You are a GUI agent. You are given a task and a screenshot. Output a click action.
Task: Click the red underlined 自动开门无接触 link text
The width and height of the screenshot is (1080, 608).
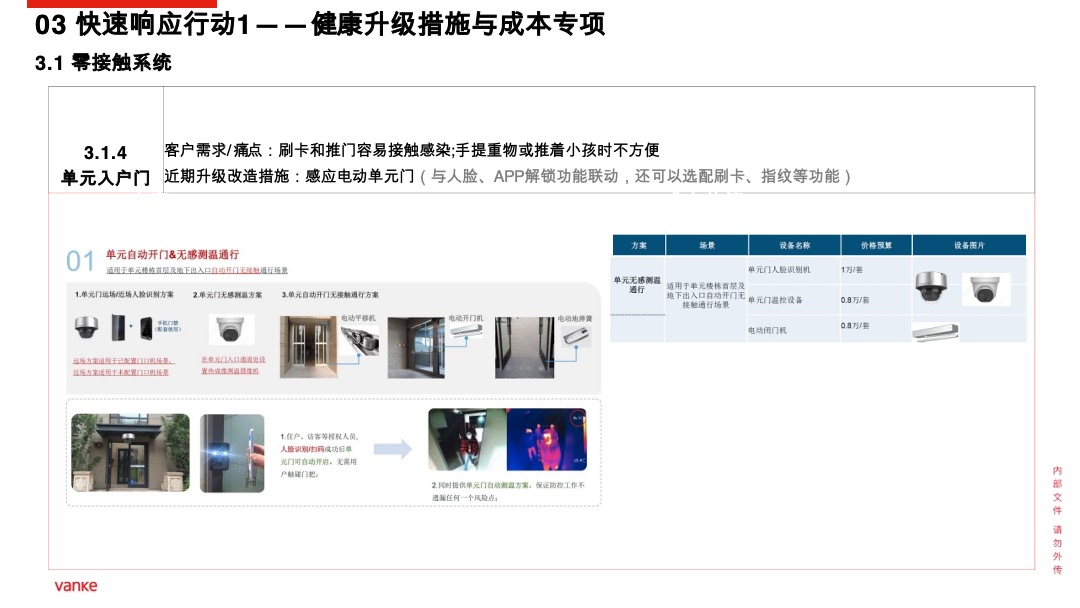(236, 269)
